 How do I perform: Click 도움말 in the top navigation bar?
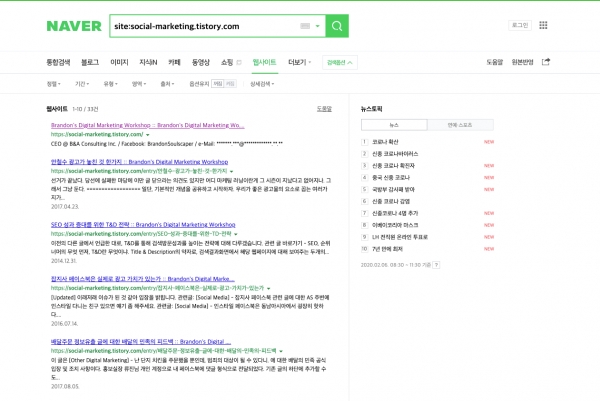click(494, 62)
